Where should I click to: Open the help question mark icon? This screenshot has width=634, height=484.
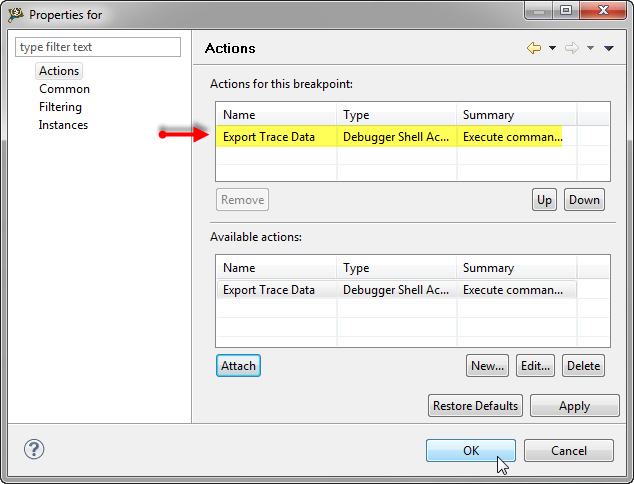click(34, 449)
